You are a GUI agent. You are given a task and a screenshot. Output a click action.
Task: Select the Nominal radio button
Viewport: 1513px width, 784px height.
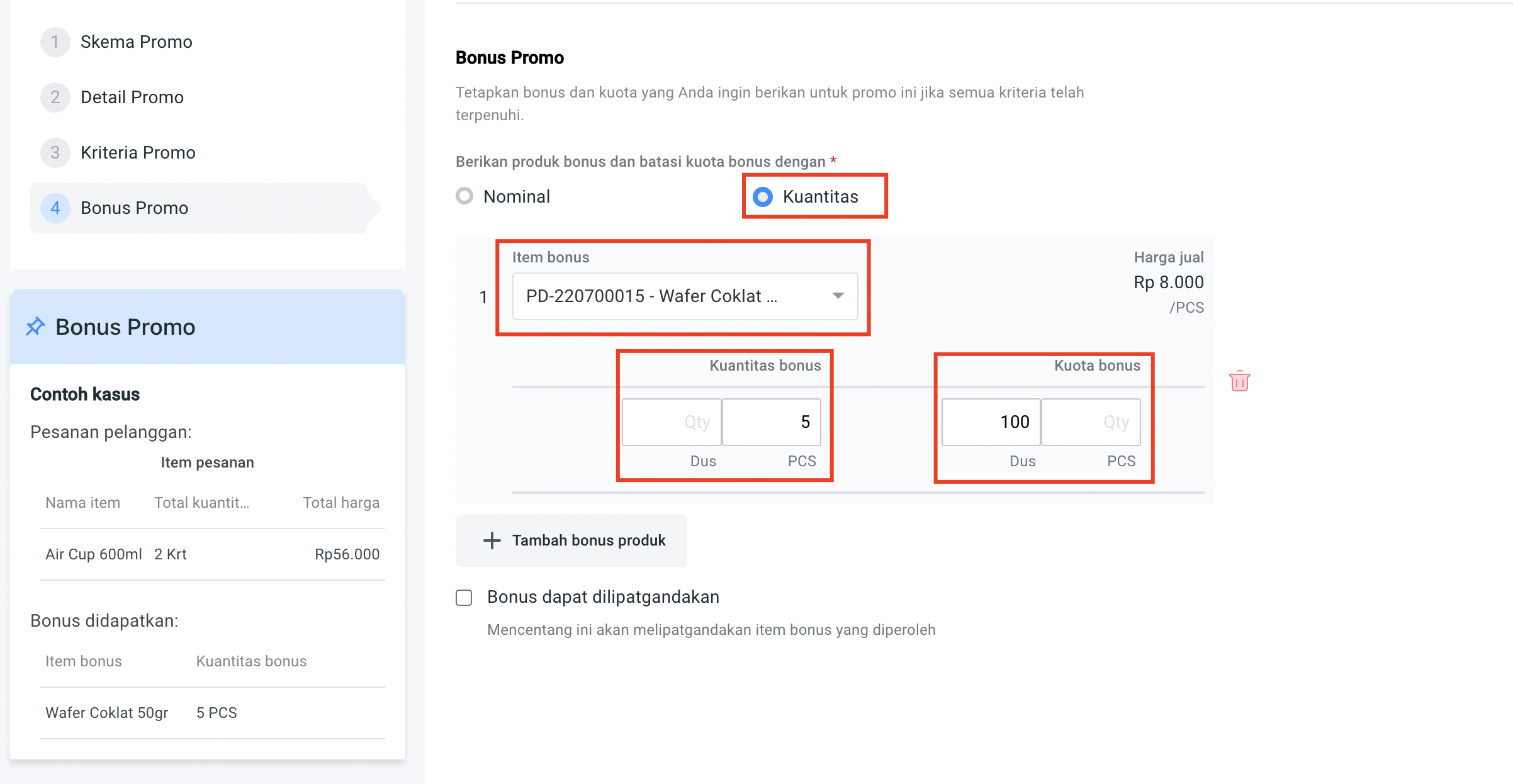[x=464, y=196]
